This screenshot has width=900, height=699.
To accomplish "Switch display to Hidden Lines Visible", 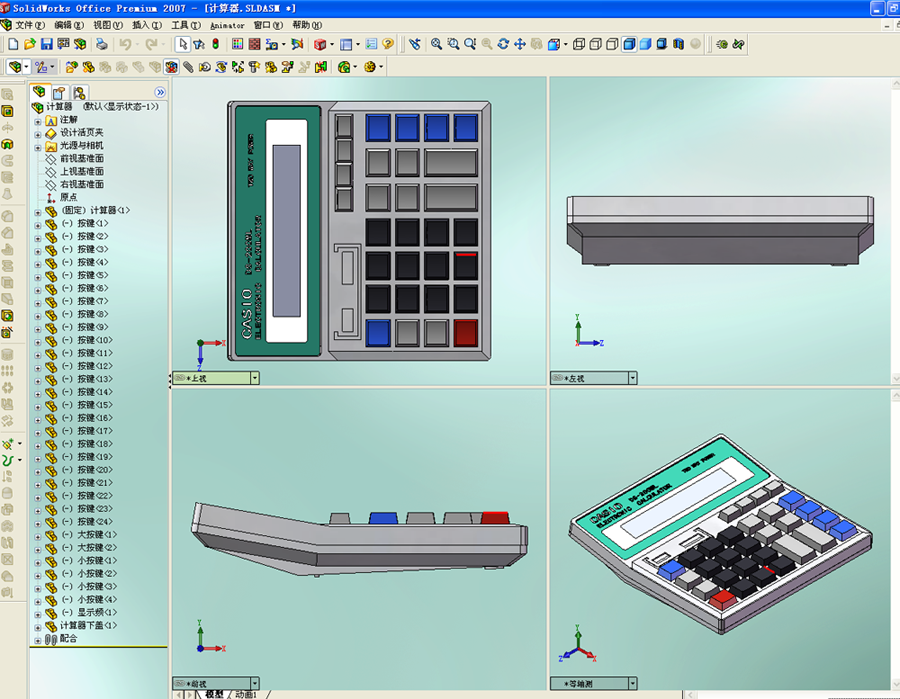I will click(596, 44).
